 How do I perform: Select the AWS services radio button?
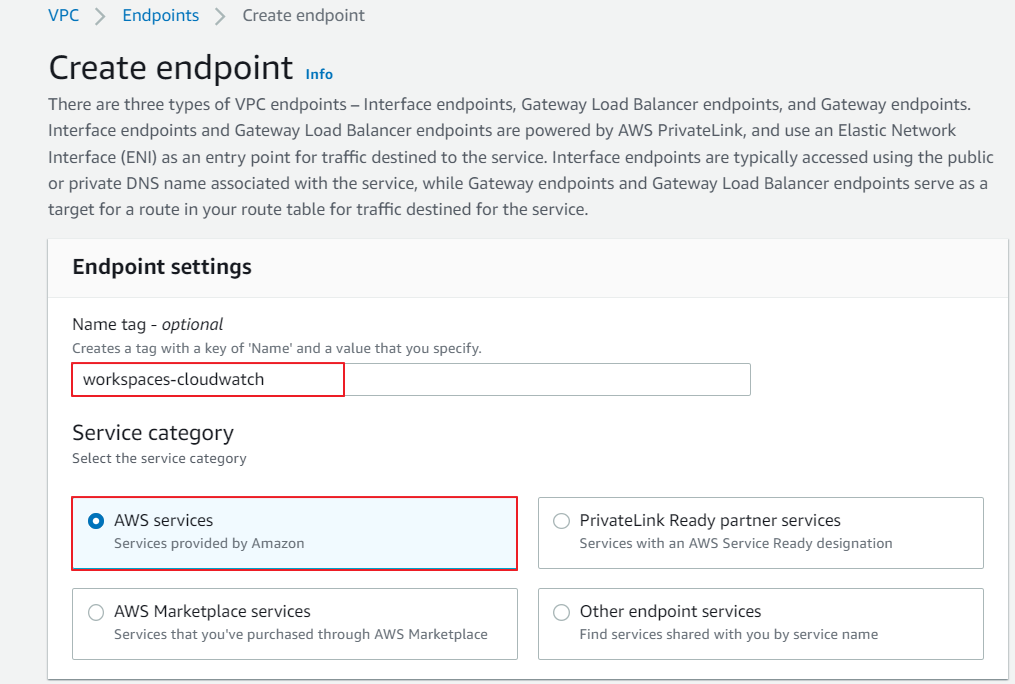[96, 521]
